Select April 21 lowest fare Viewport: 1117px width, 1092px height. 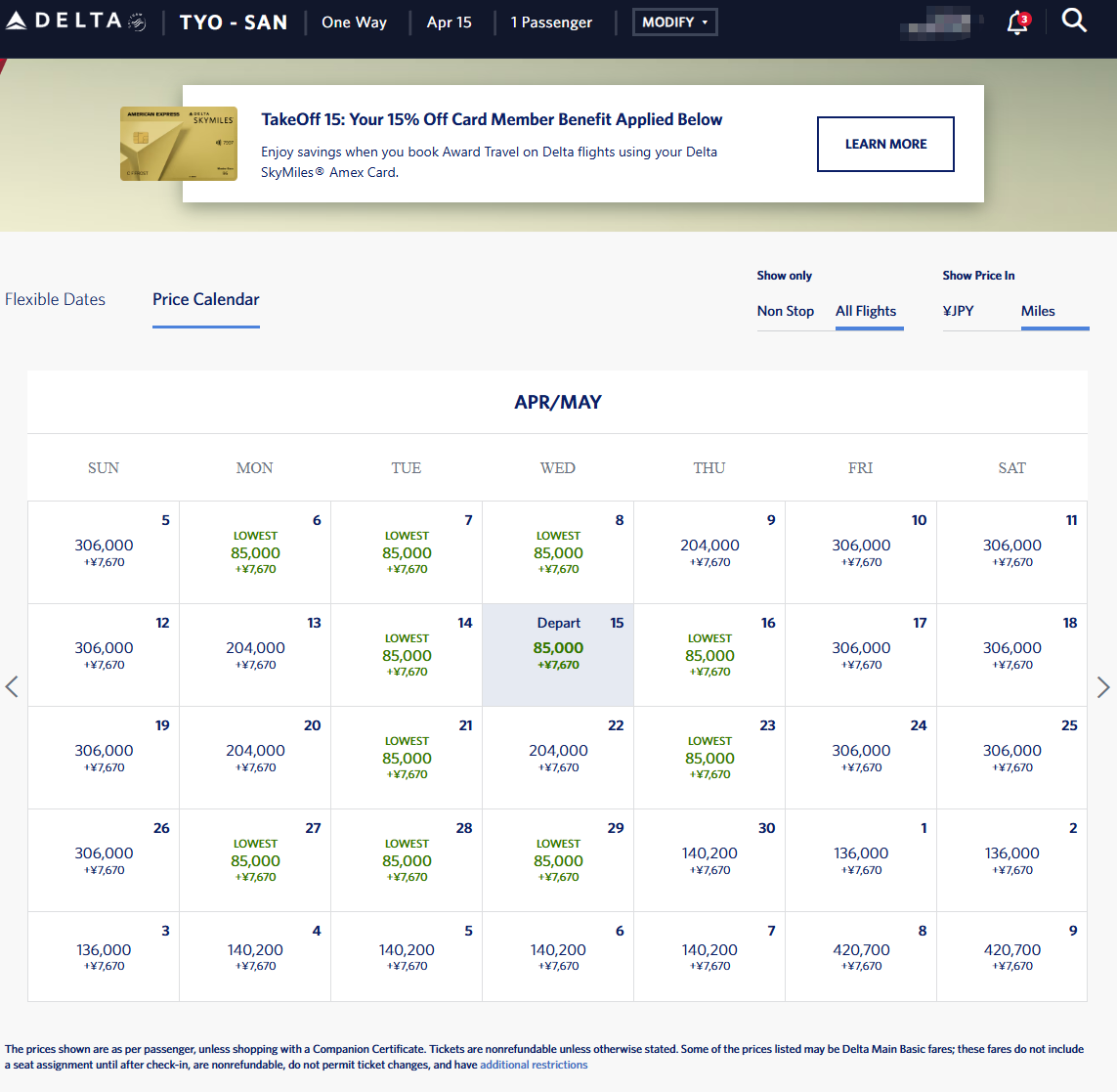pyautogui.click(x=407, y=758)
